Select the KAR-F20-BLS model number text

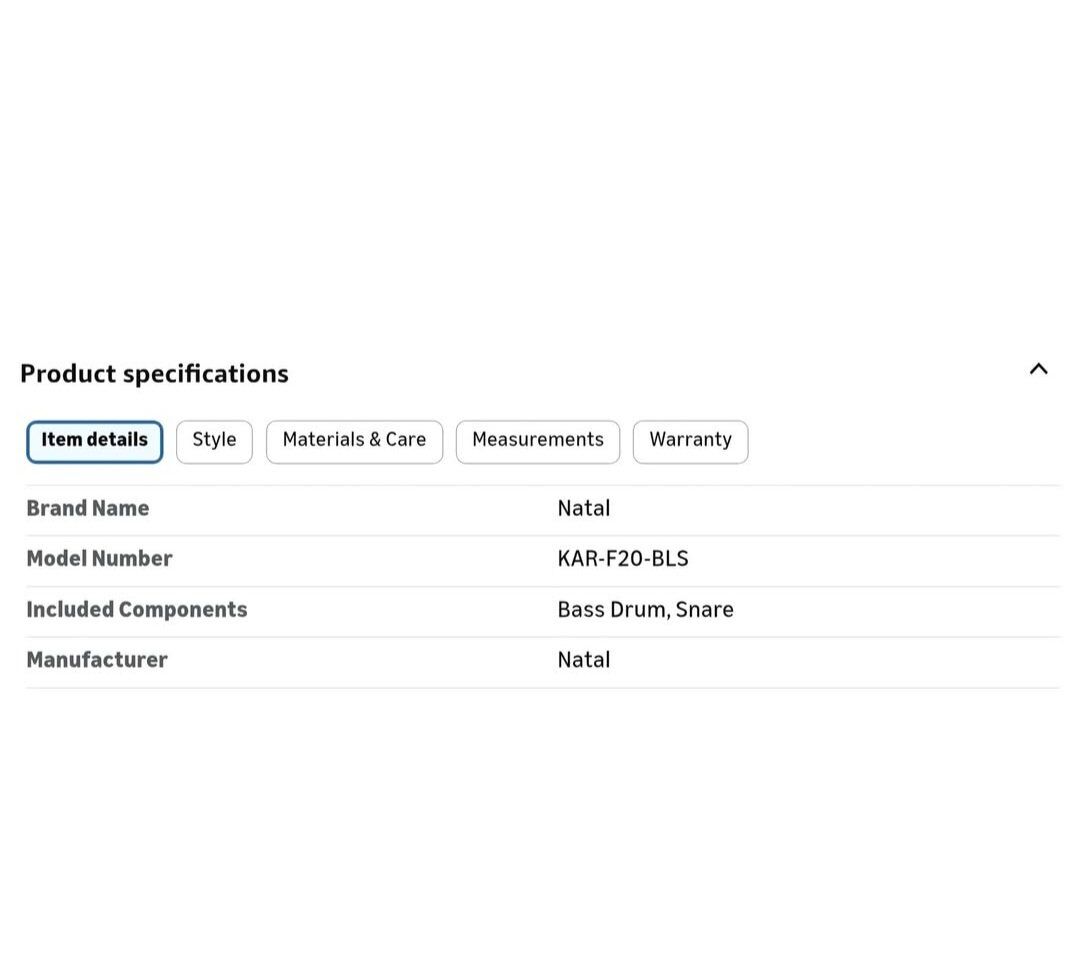[622, 559]
